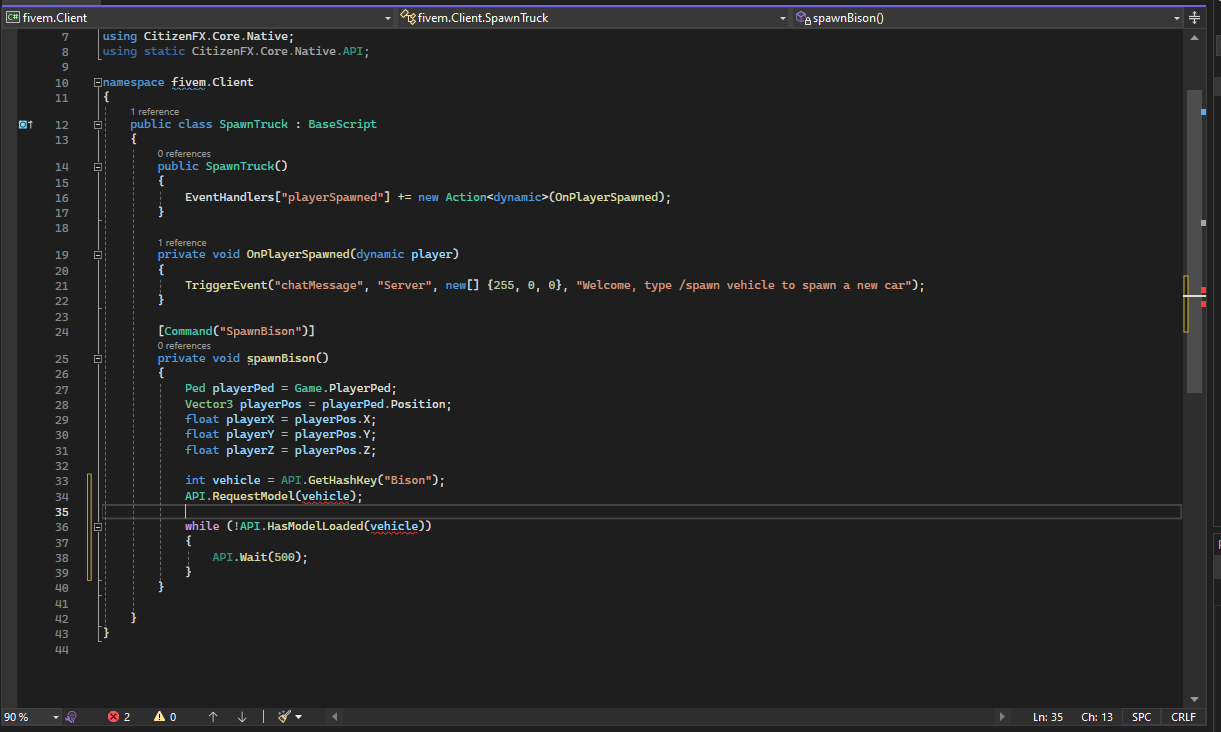The height and width of the screenshot is (732, 1221).
Task: Set a breakpoint in margin beside line 21
Action: 25,285
